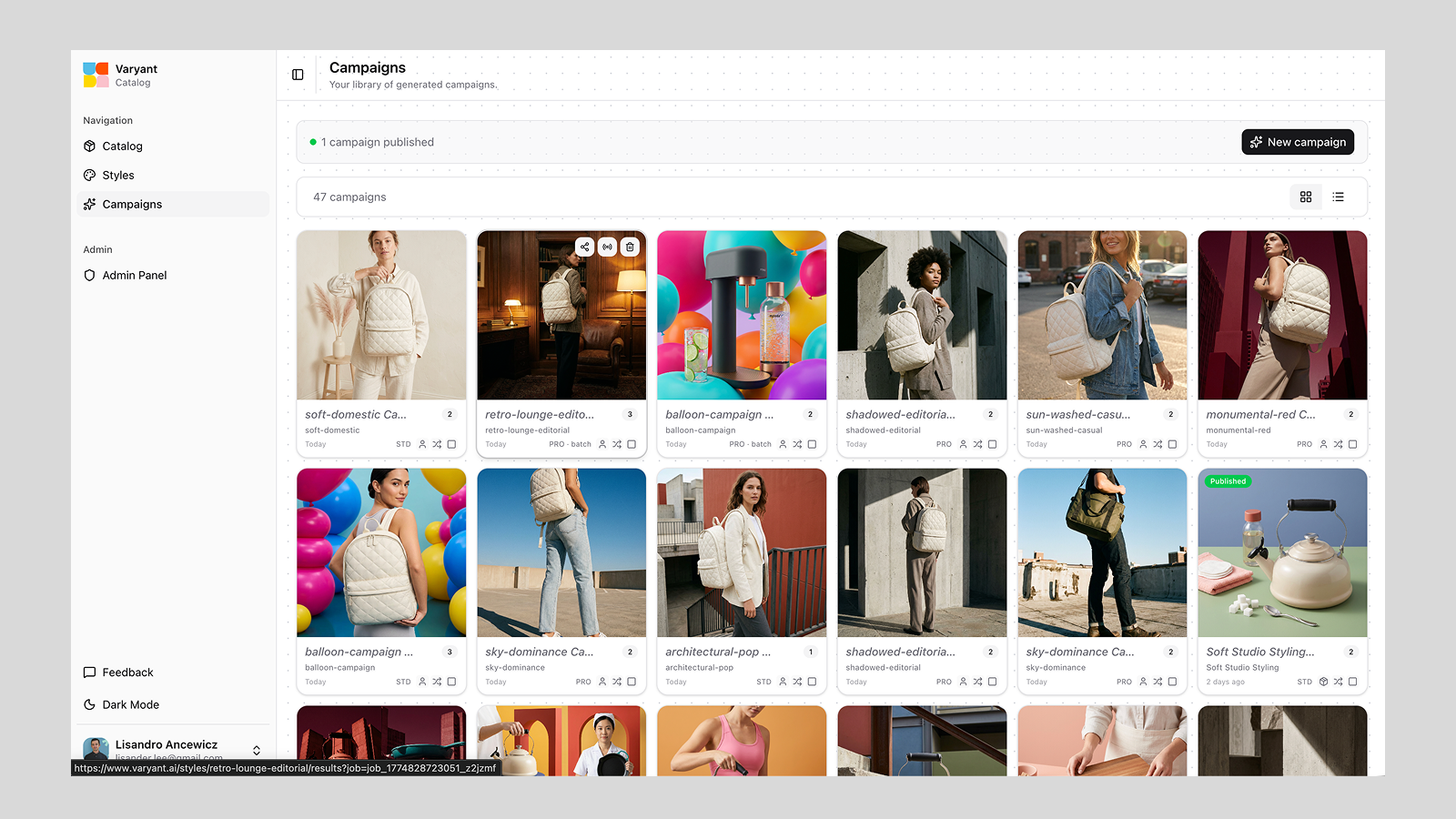Screen dimensions: 1456x819
Task: Delete the retro-lounge-editorial campaign card
Action: point(630,247)
